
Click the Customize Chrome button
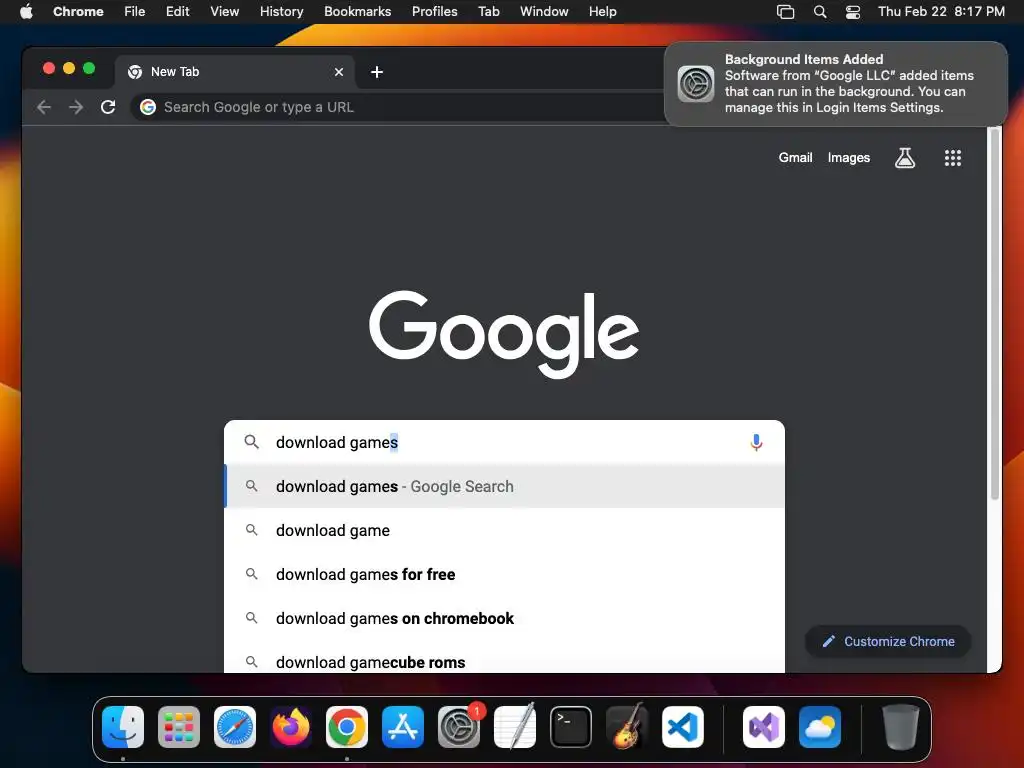click(x=888, y=641)
